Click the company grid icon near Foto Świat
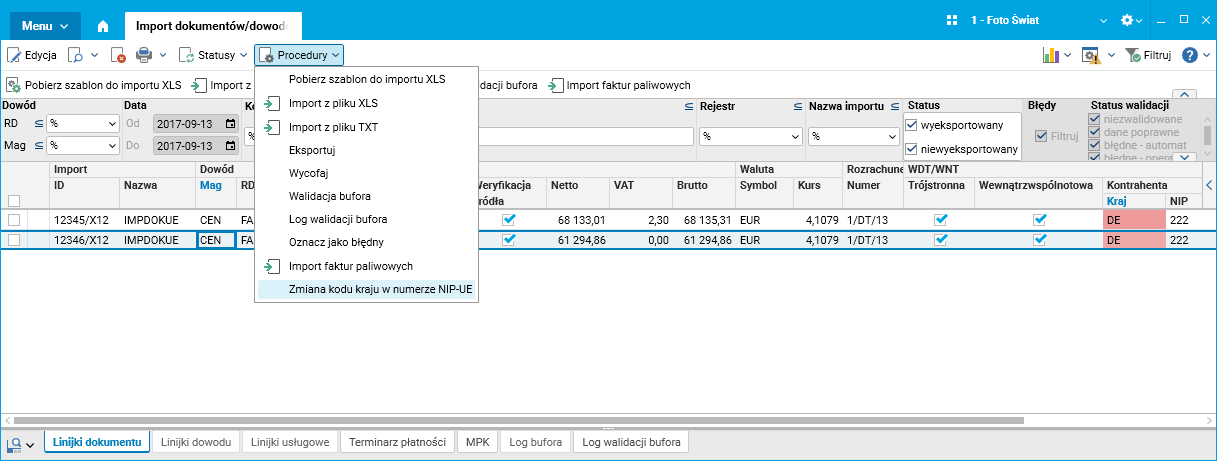Image resolution: width=1217 pixels, height=461 pixels. click(x=951, y=20)
